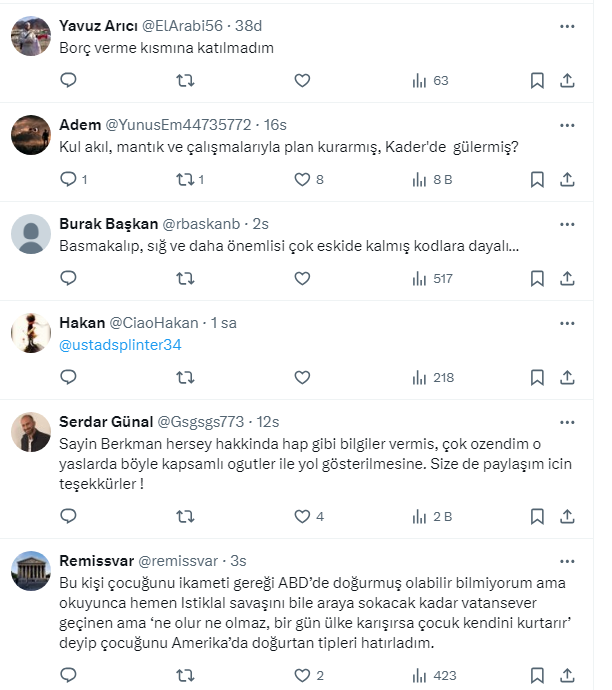Expand the three-dot menu on Remissvar's tweet
Screen dimensions: 612x690
(x=567, y=560)
